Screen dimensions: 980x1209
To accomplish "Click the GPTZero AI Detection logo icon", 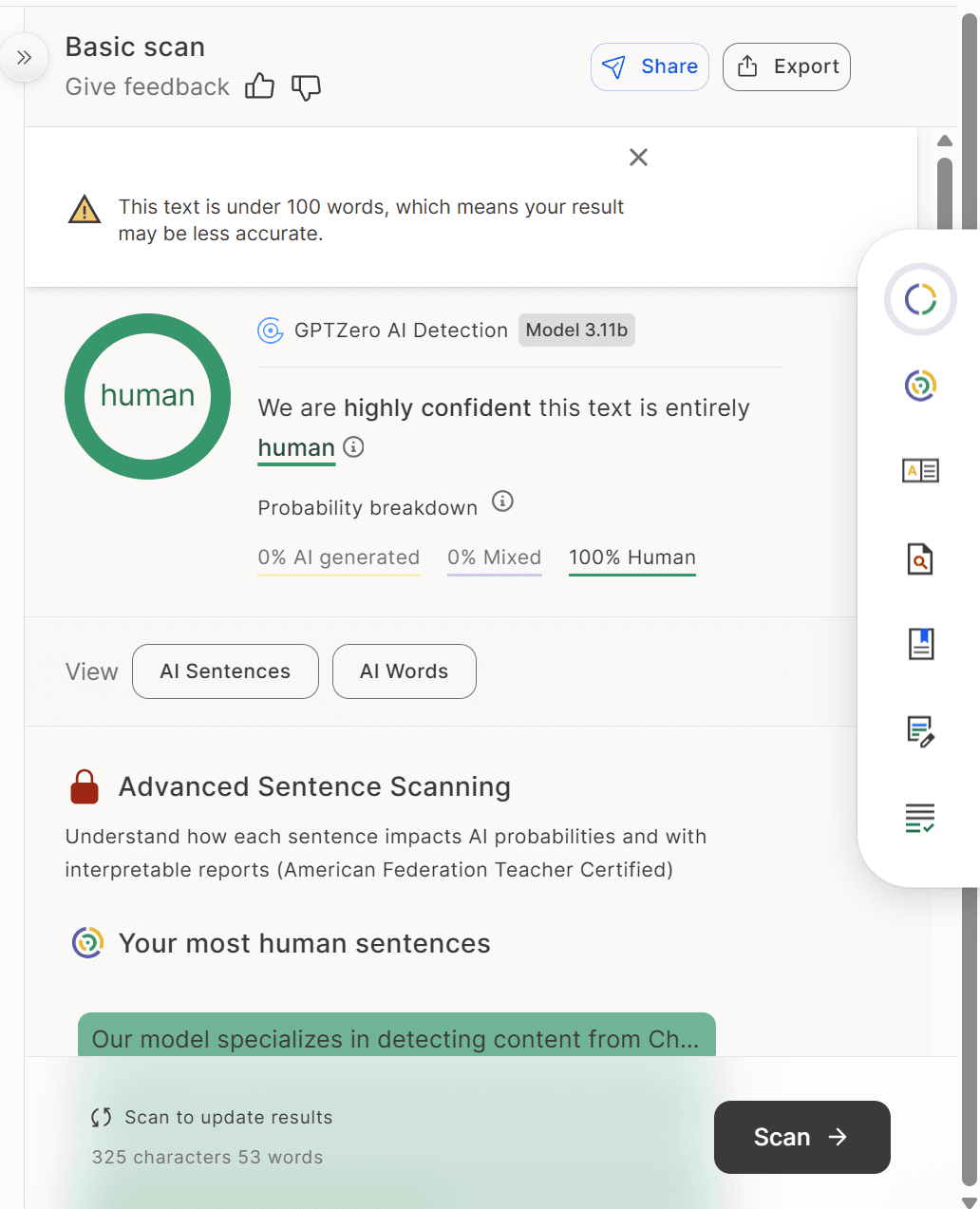I will pyautogui.click(x=270, y=331).
